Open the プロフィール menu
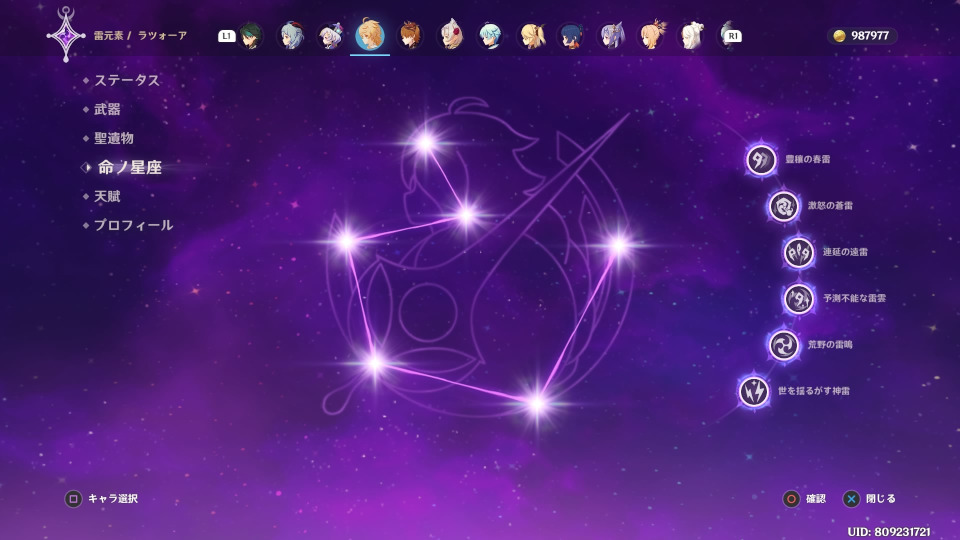 [133, 225]
